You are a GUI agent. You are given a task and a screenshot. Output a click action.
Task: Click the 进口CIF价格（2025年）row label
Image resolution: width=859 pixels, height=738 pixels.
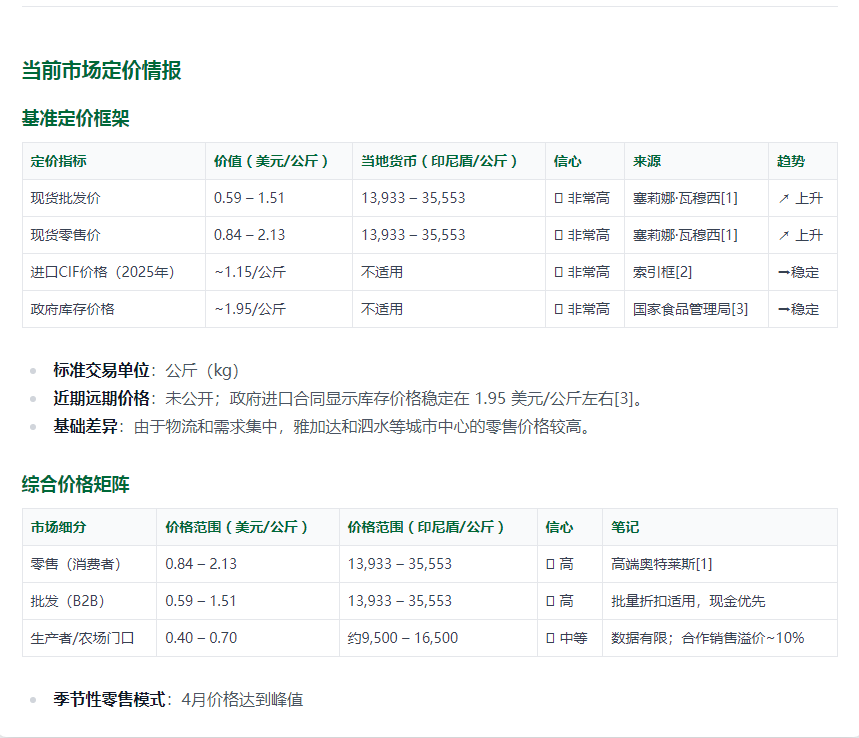coord(103,272)
